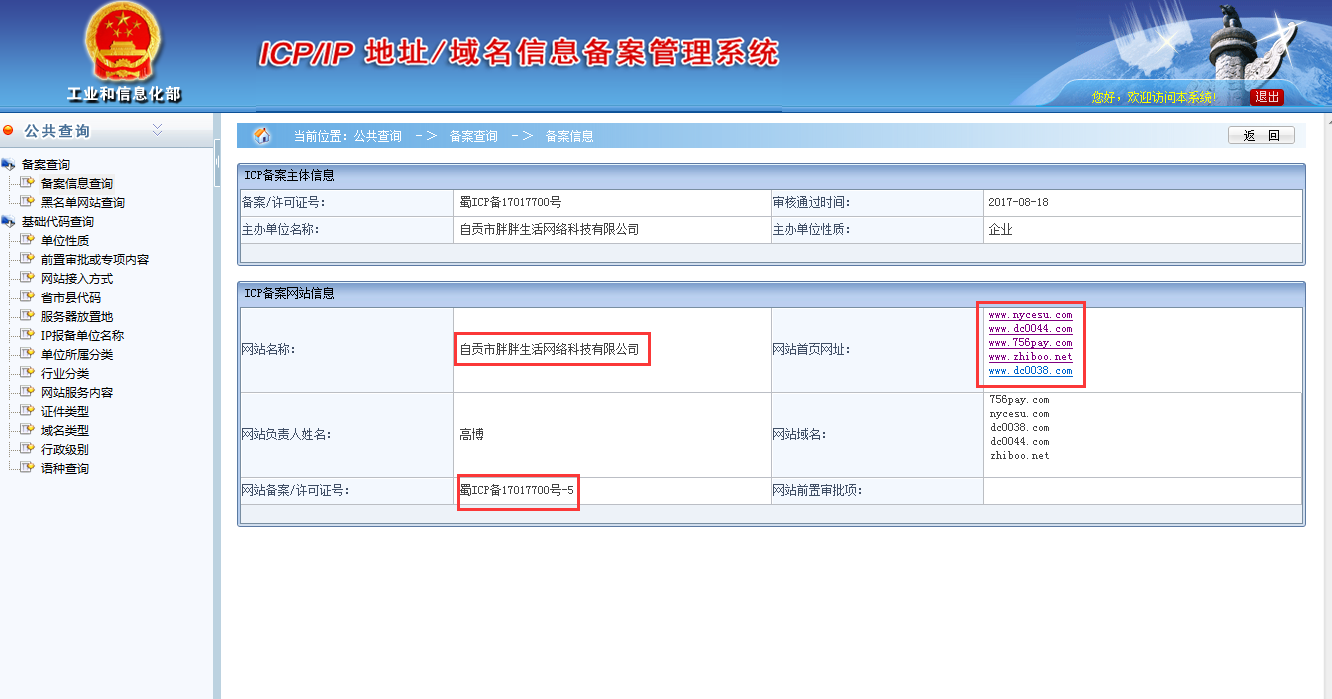The height and width of the screenshot is (699, 1332).
Task: Click the icon beside 省市县代码
Action: click(x=28, y=298)
